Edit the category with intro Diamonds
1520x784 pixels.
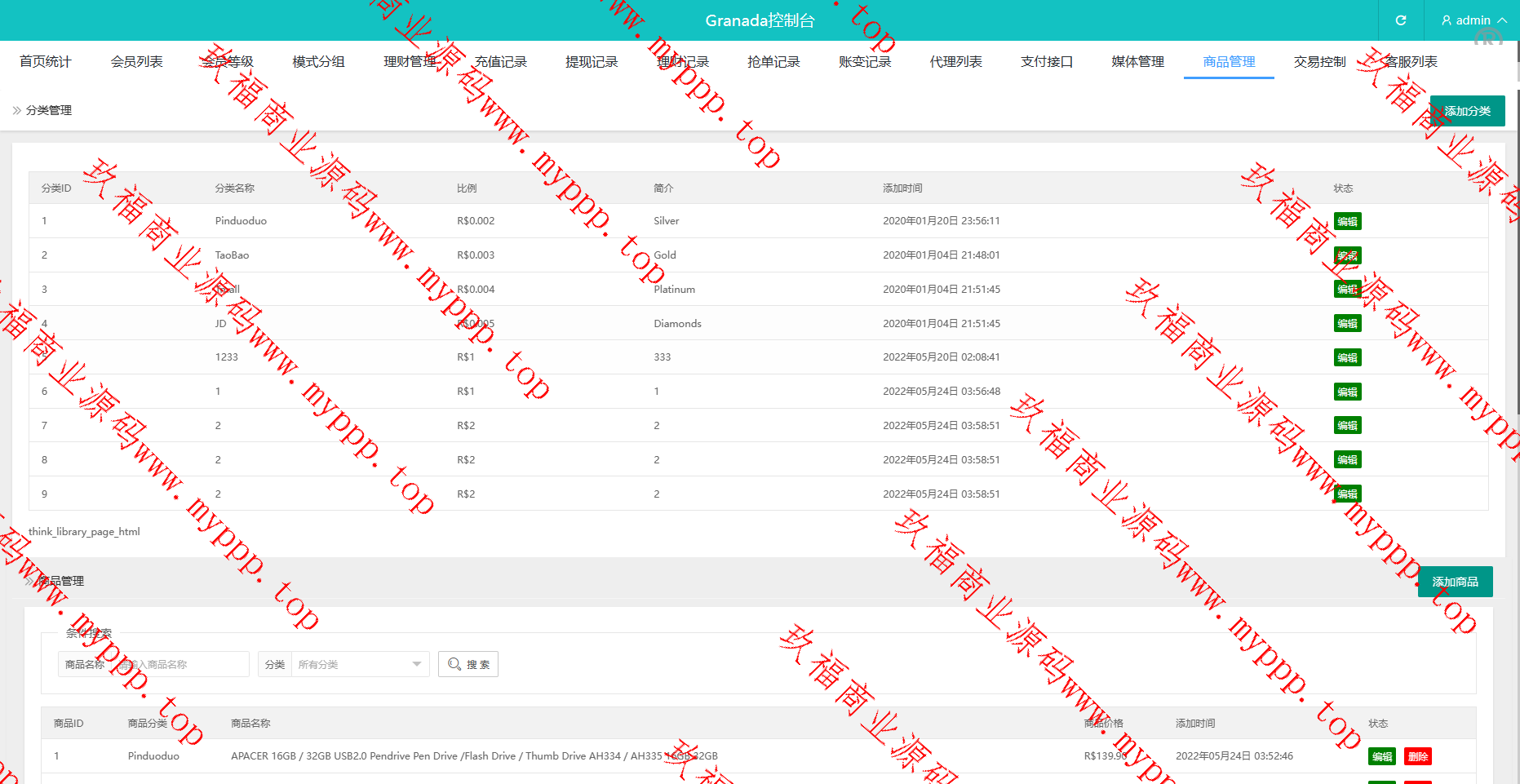[x=1347, y=324]
